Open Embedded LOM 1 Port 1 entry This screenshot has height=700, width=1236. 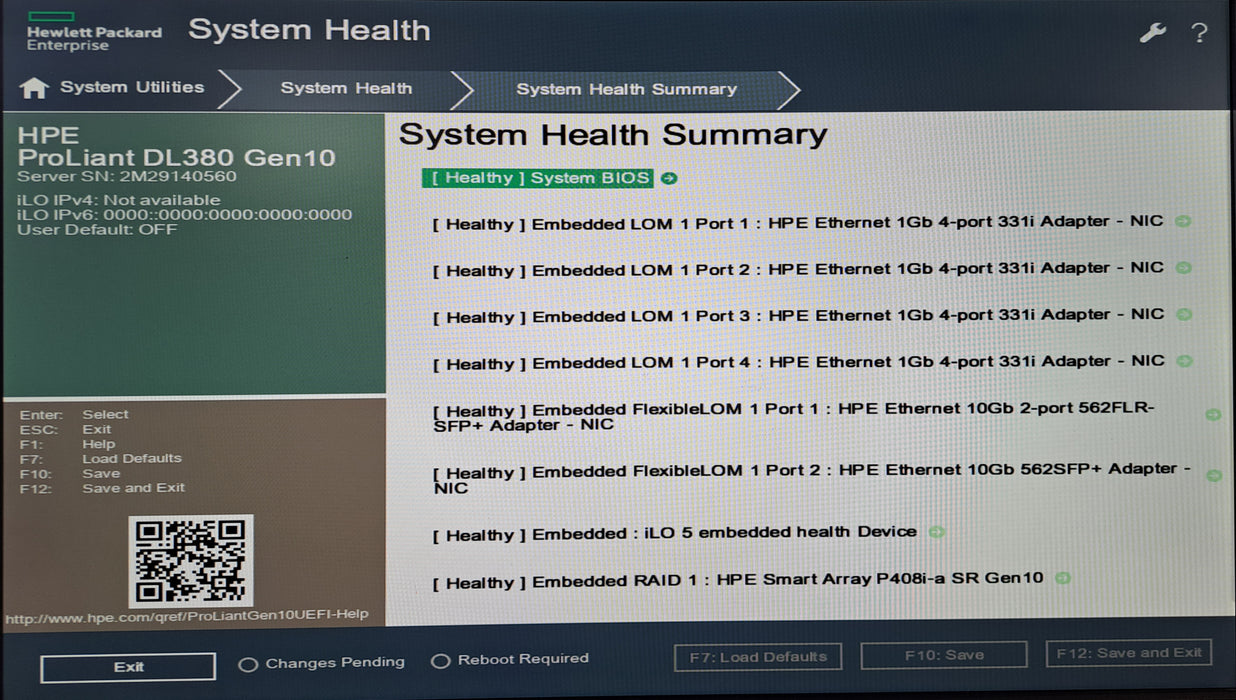click(x=798, y=223)
